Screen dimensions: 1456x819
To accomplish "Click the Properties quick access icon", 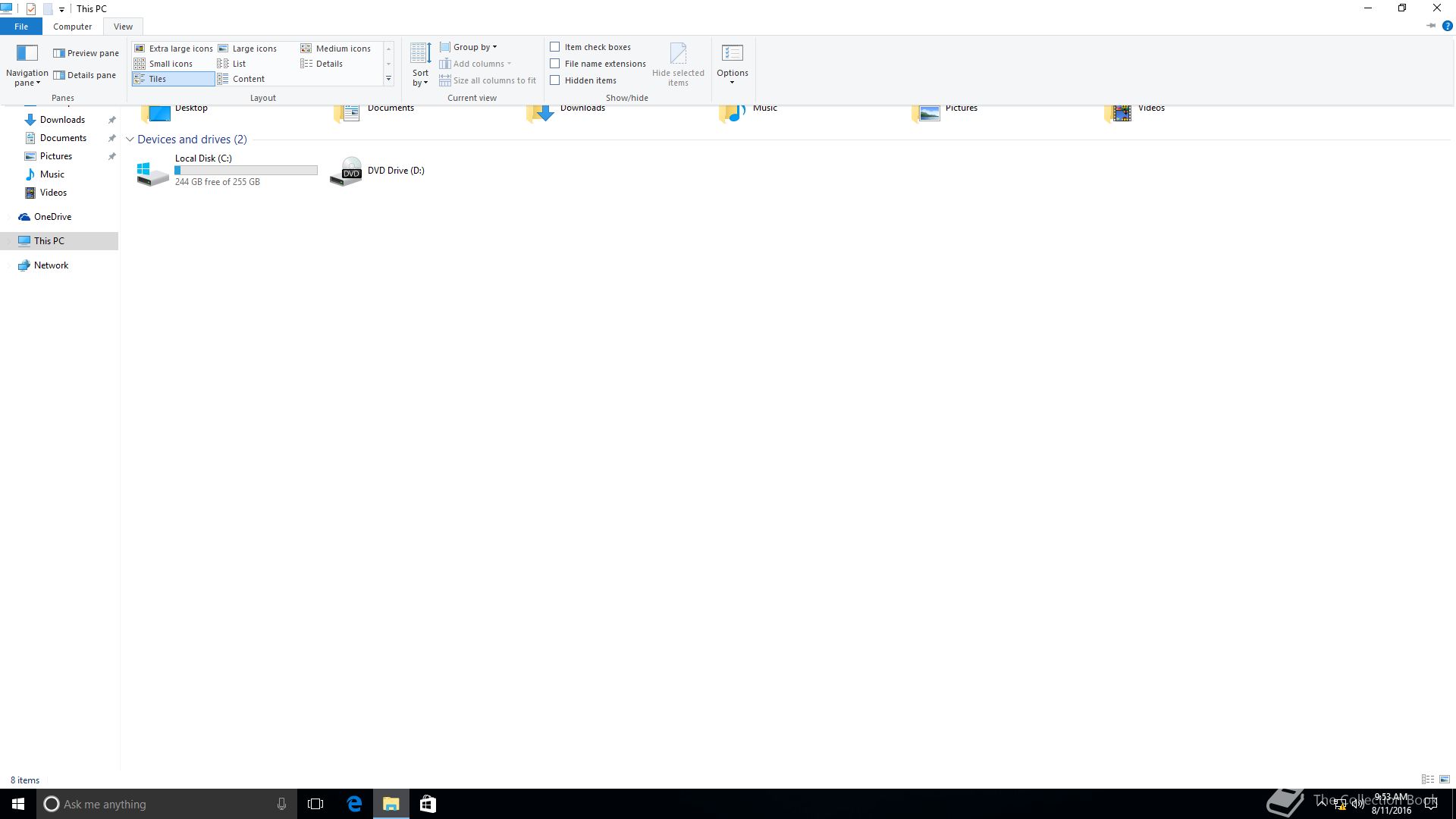I will (x=31, y=9).
